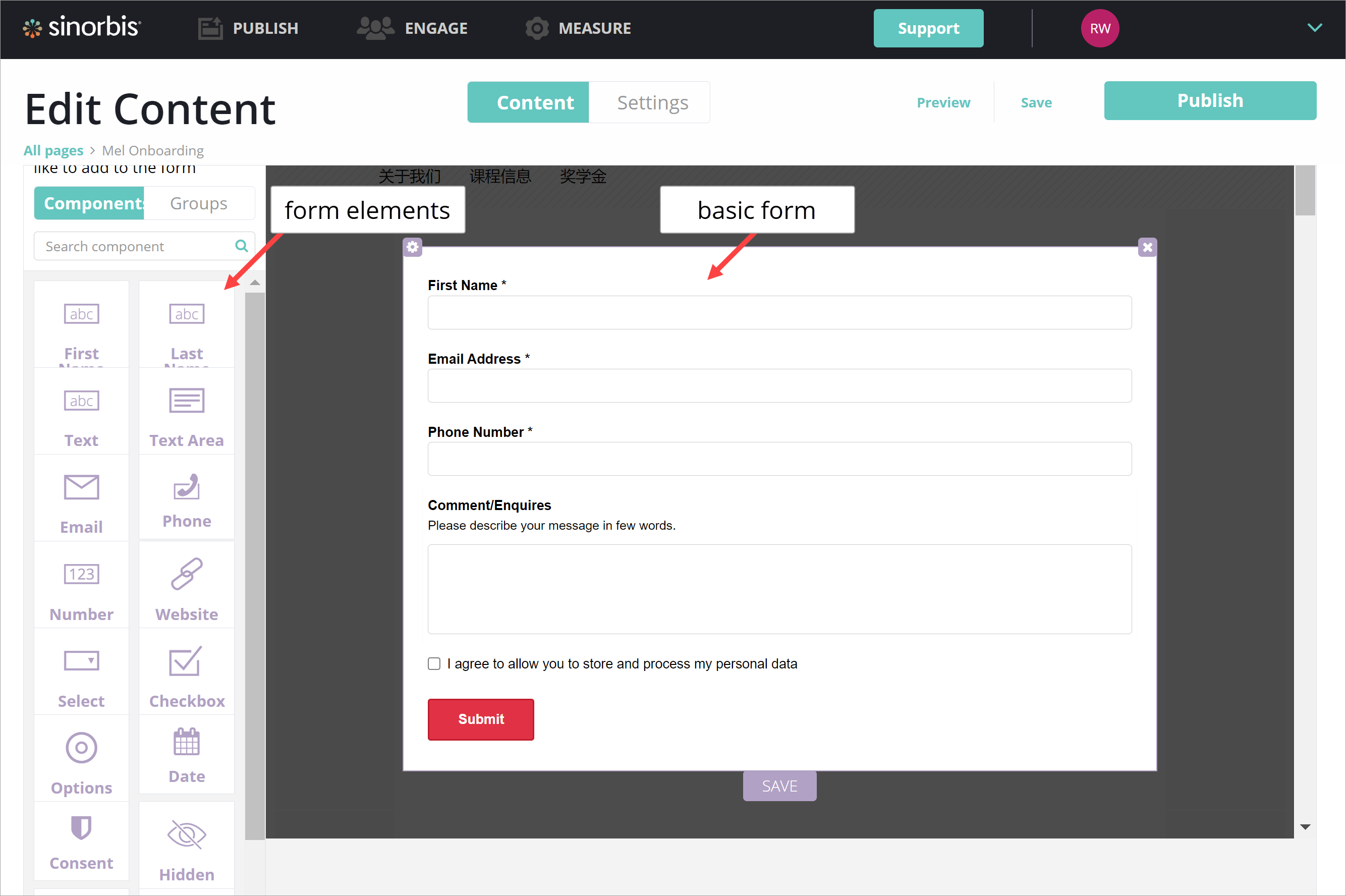Add the Checkbox component
1346x896 pixels.
(x=186, y=672)
